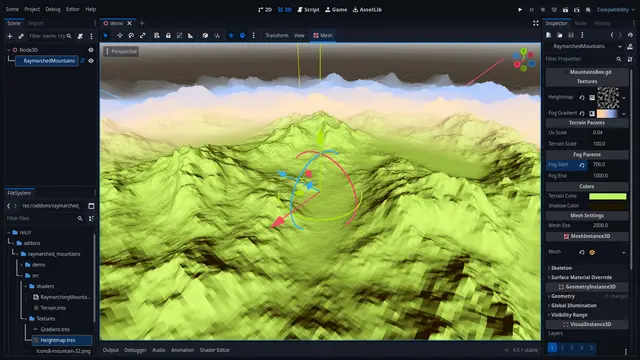The height and width of the screenshot is (360, 640).
Task: Click the group selected nodes icon
Action: pyautogui.click(x=180, y=36)
